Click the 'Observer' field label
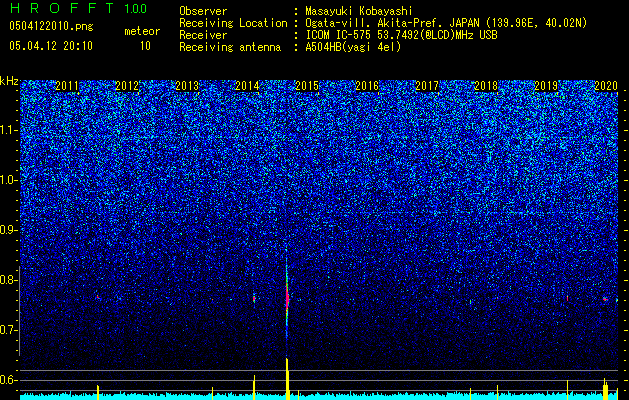This screenshot has width=629, height=400. [203, 11]
